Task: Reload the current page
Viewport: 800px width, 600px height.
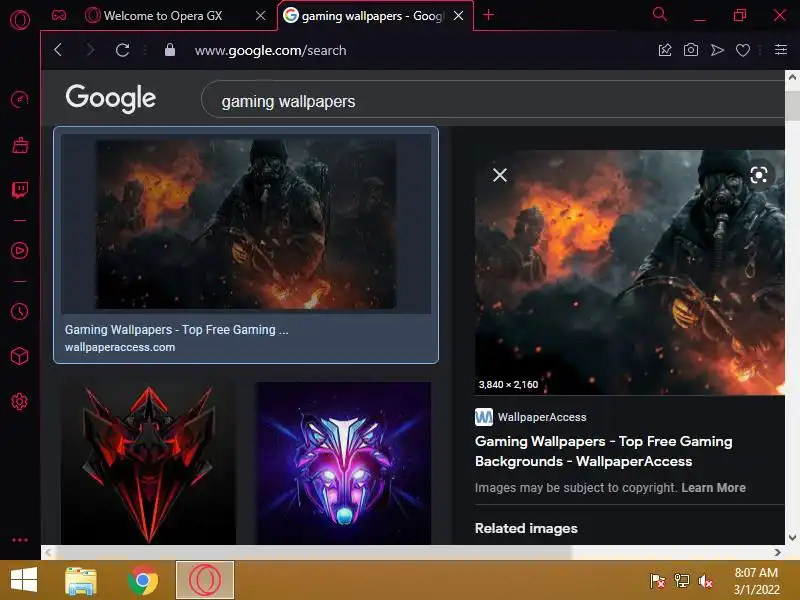Action: [122, 50]
